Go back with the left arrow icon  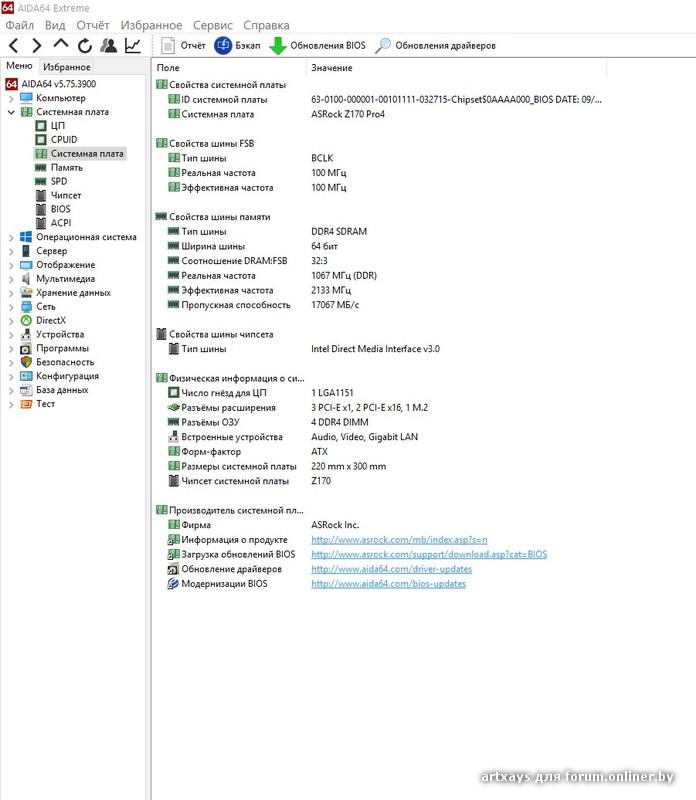point(14,45)
